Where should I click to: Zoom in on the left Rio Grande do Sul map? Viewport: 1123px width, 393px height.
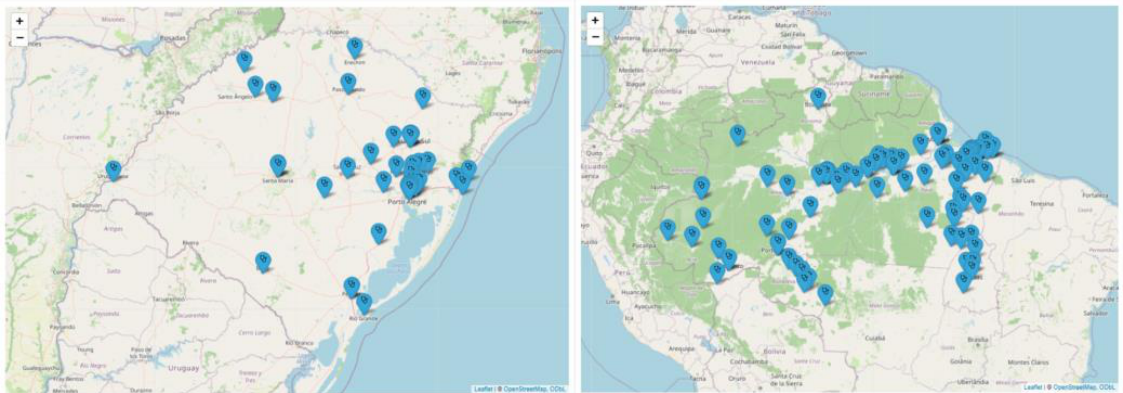coord(19,21)
